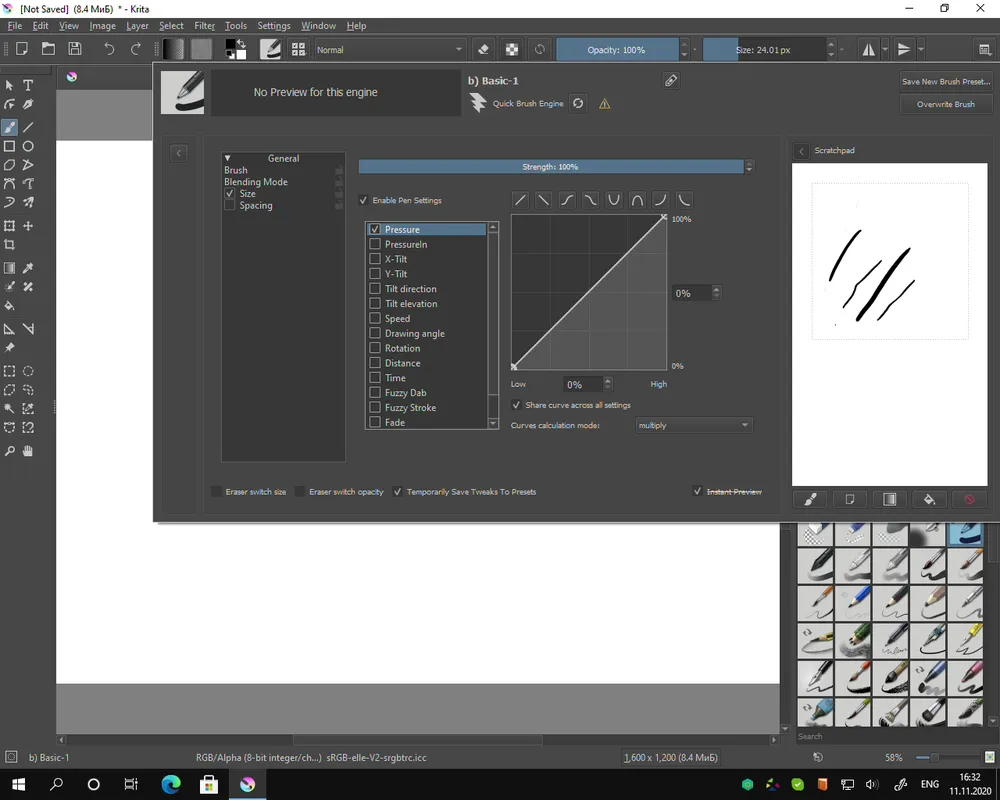
Task: Click the Overwrite Brush button
Action: [945, 104]
